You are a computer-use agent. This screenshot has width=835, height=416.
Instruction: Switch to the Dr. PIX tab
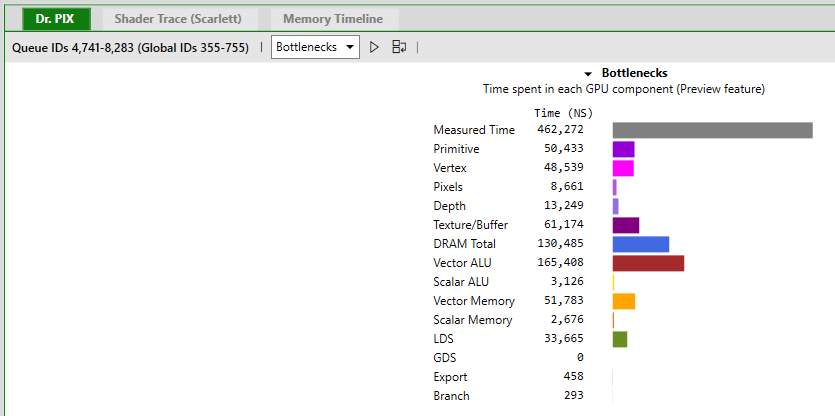(x=55, y=19)
